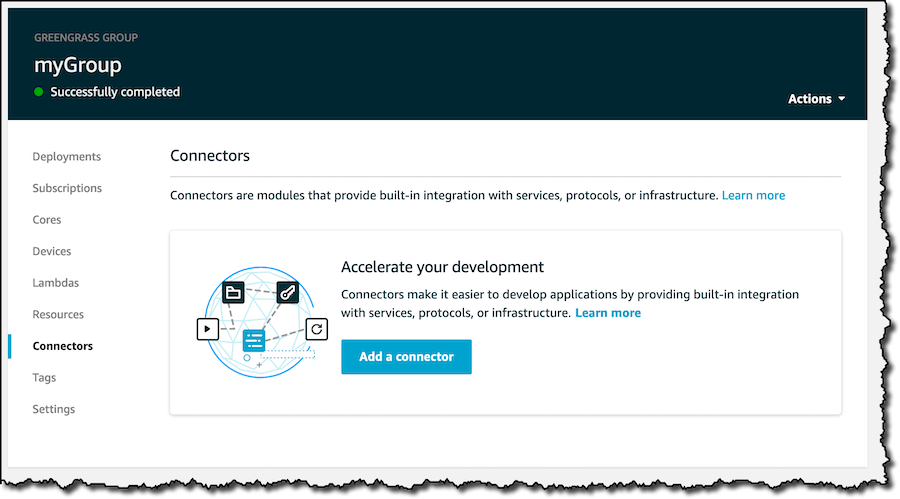Open Learn more link under Connectors heading
The image size is (900, 499).
[753, 195]
